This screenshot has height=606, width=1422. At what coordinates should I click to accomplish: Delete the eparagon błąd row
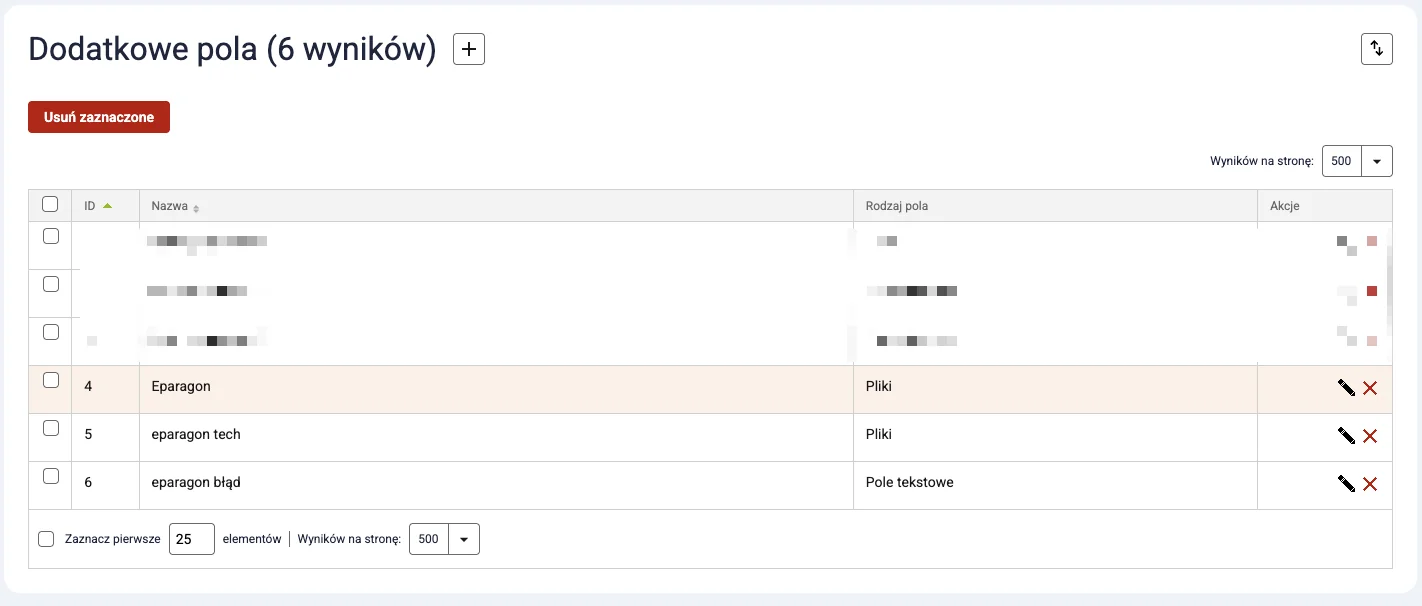coord(1370,484)
